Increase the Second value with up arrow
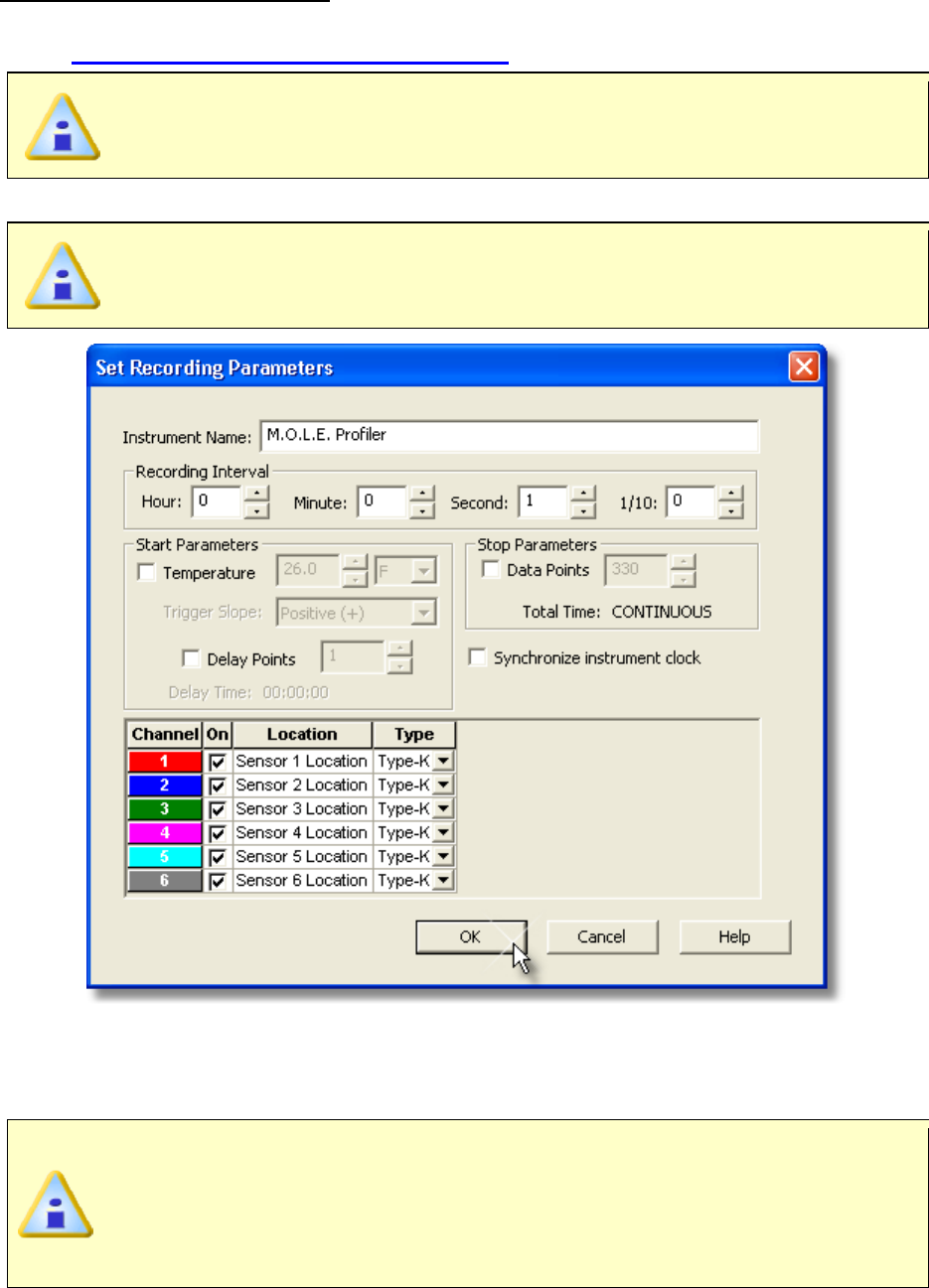 coord(583,494)
